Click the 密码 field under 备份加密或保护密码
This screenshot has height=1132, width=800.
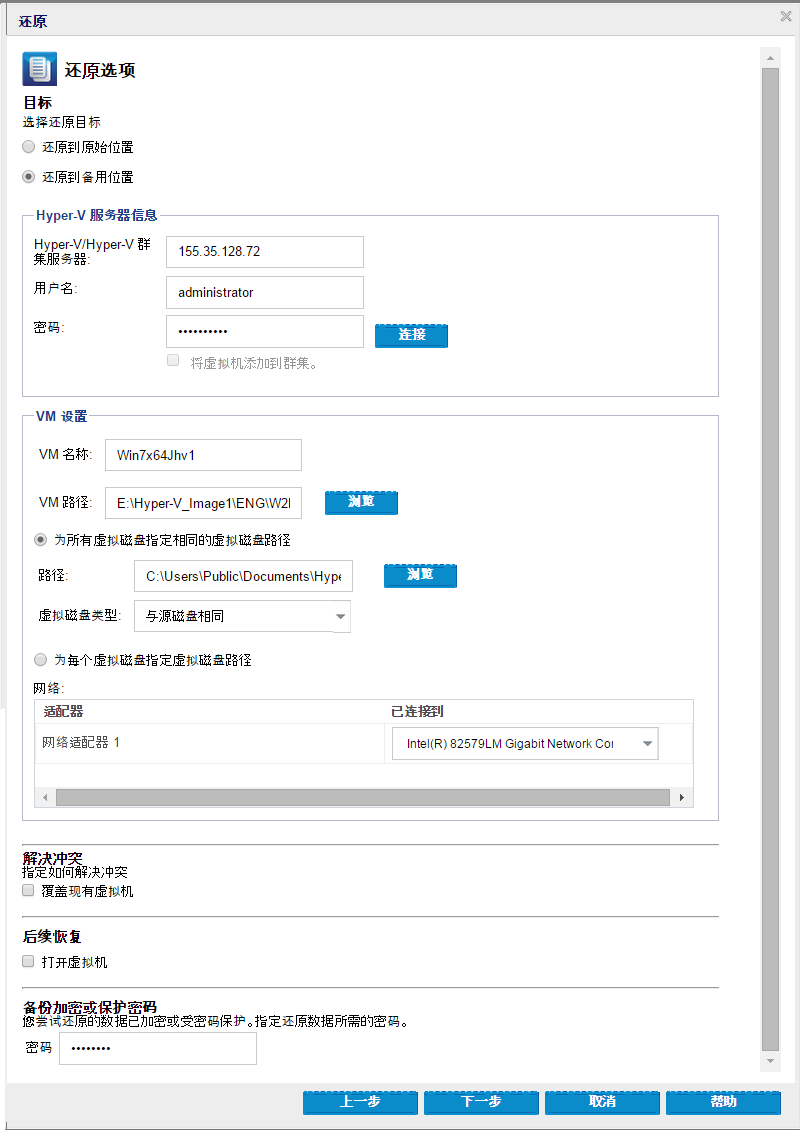tap(157, 1048)
